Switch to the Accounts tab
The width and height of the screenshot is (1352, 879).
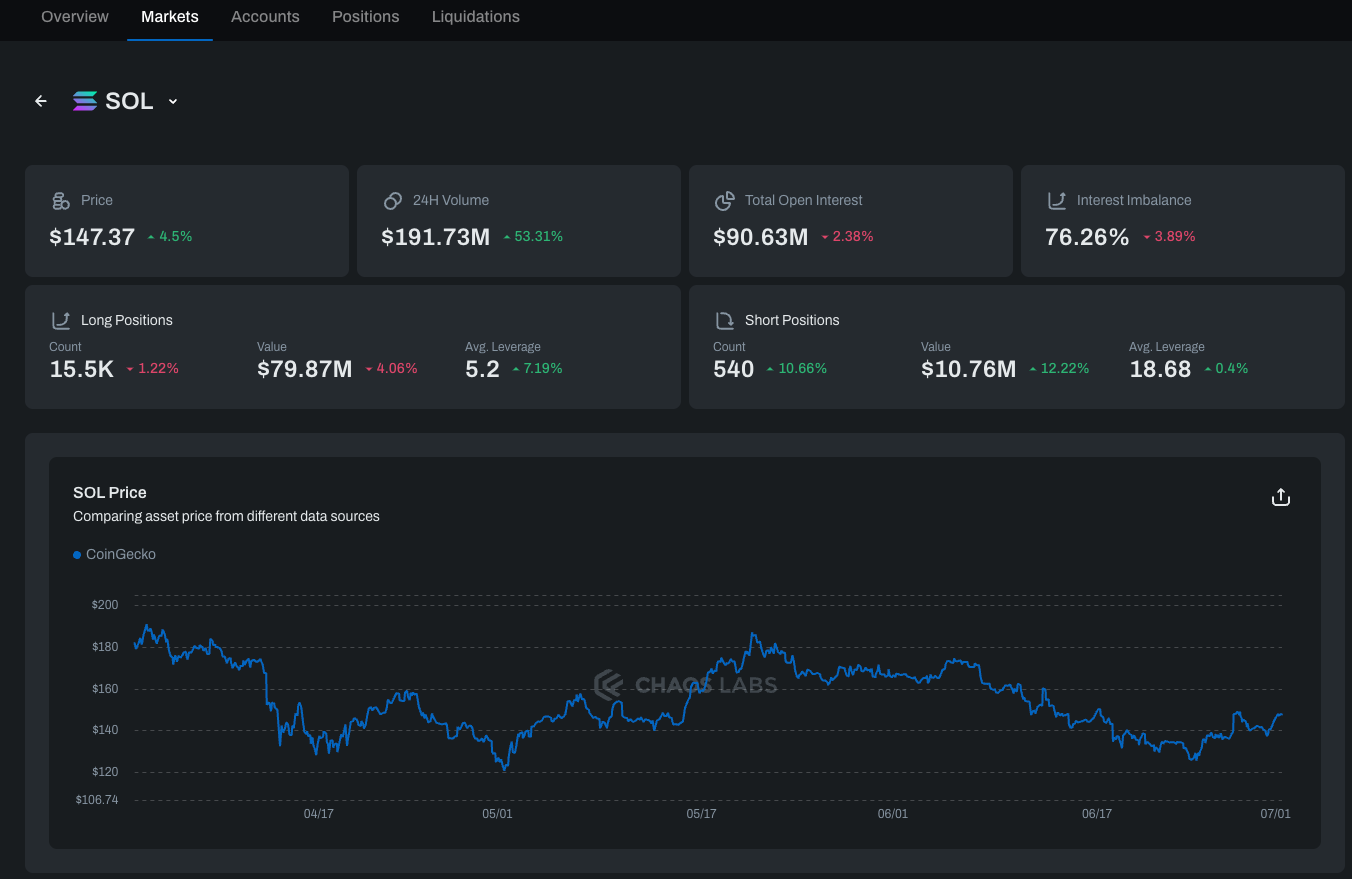pos(265,17)
